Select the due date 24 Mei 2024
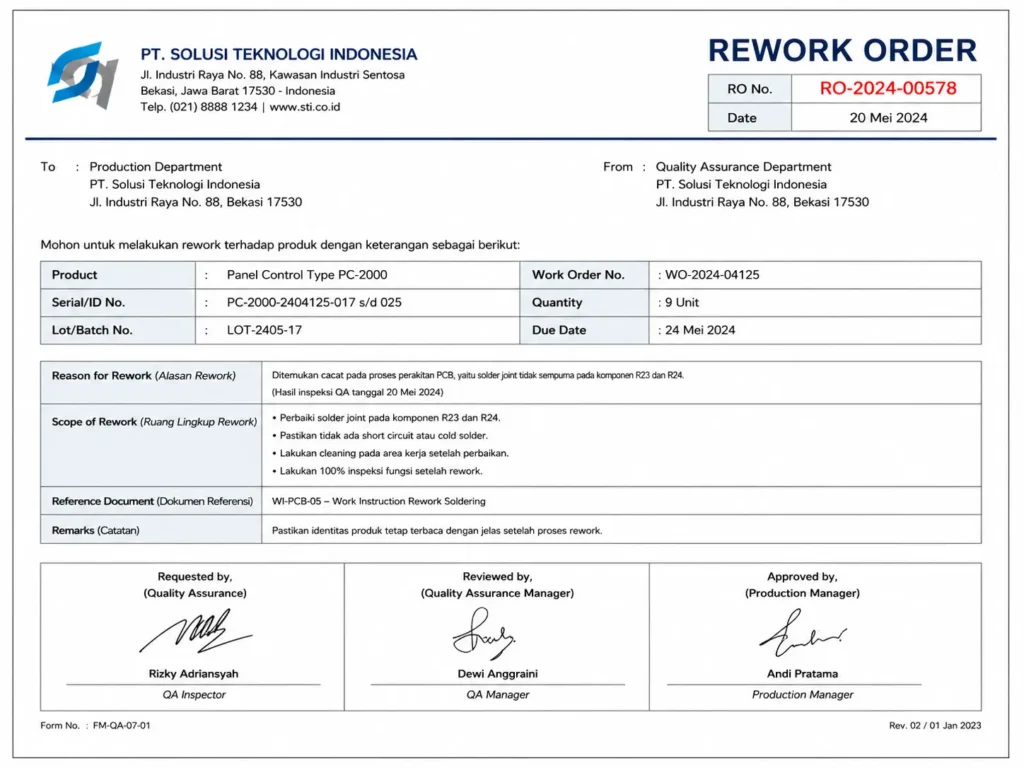This screenshot has width=1024, height=768. (700, 330)
